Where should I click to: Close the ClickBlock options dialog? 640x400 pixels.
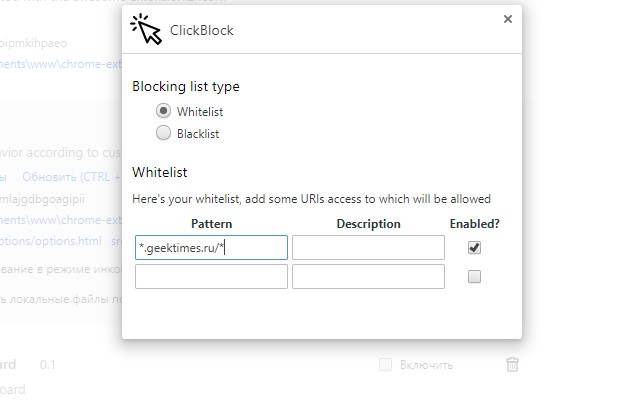[508, 19]
